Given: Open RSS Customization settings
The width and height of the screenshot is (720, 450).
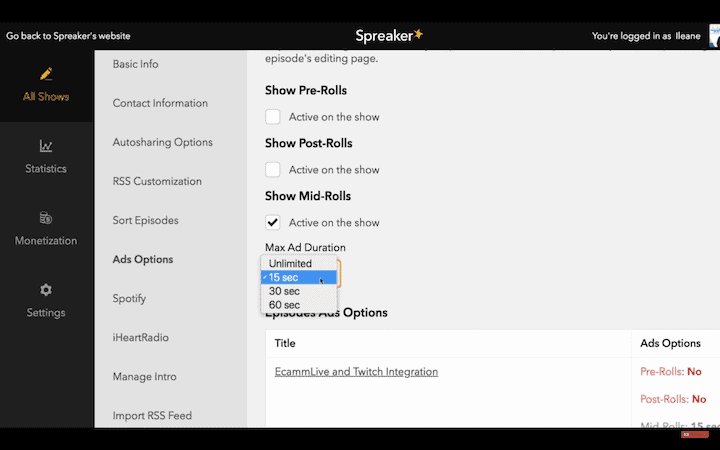Looking at the screenshot, I should pyautogui.click(x=157, y=181).
